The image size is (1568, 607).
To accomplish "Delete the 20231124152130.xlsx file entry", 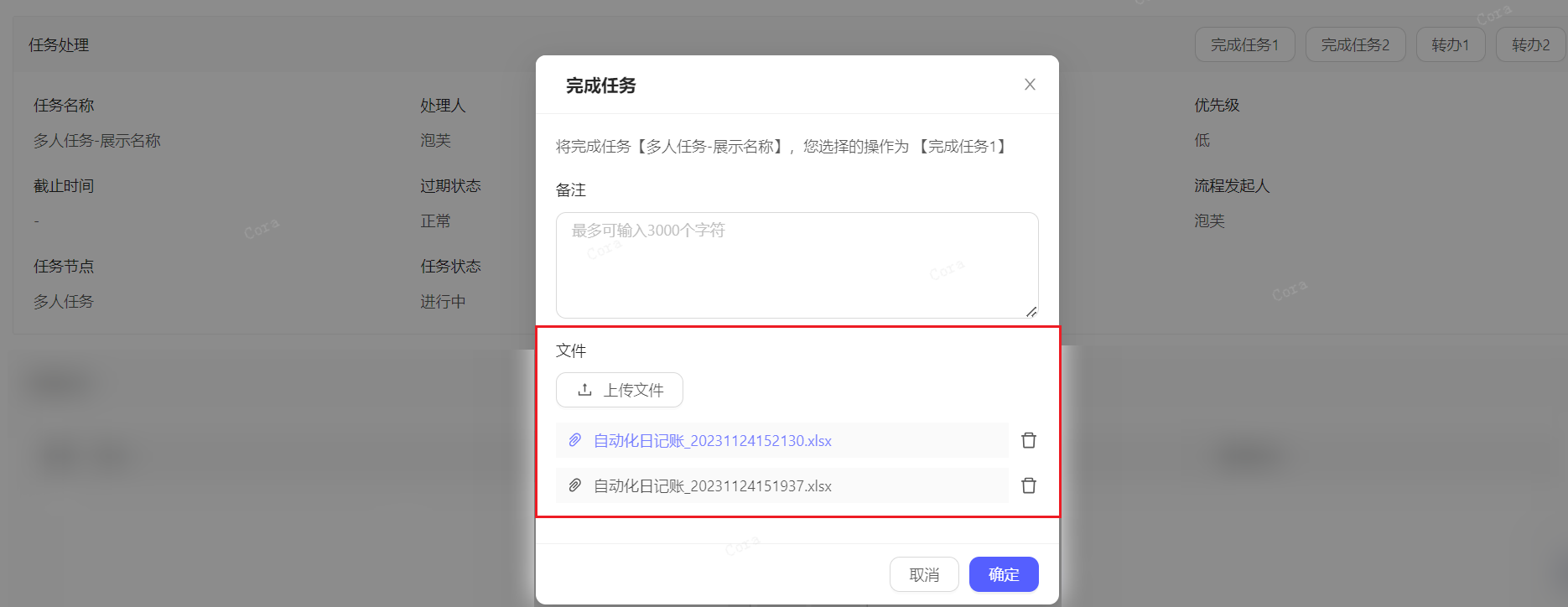I will tap(1029, 440).
